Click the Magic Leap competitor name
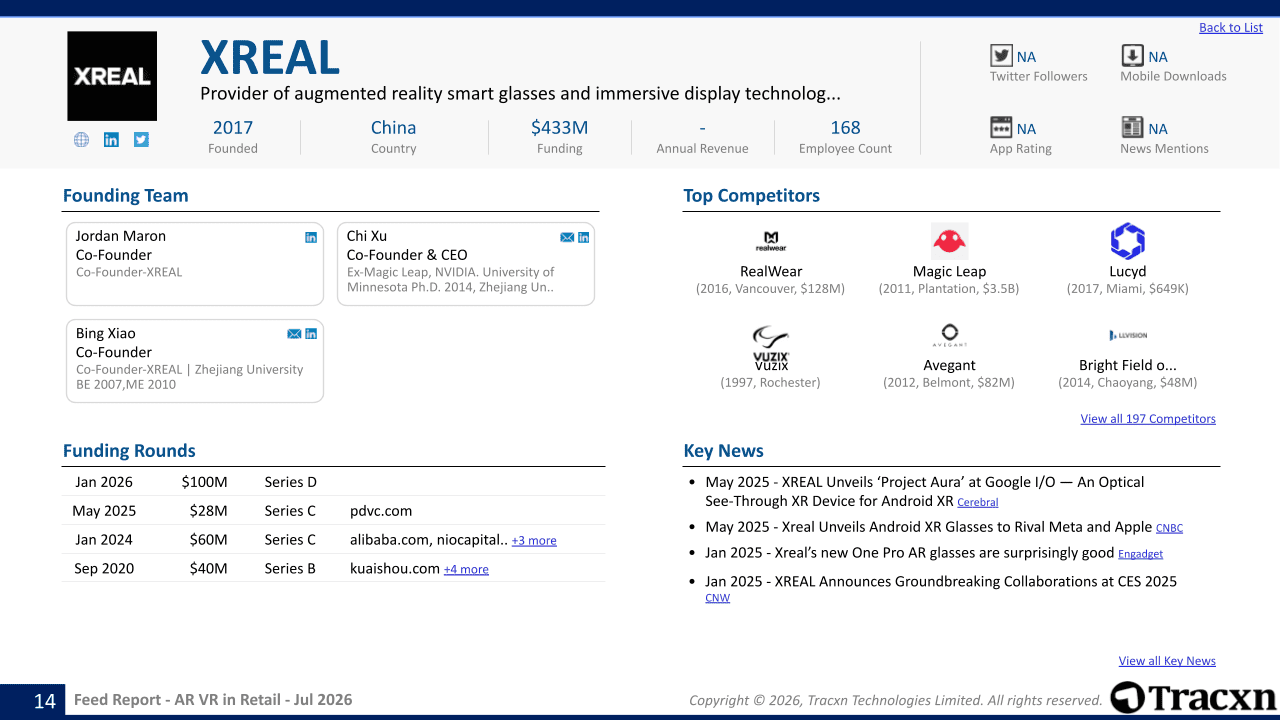The image size is (1280, 720). (949, 271)
